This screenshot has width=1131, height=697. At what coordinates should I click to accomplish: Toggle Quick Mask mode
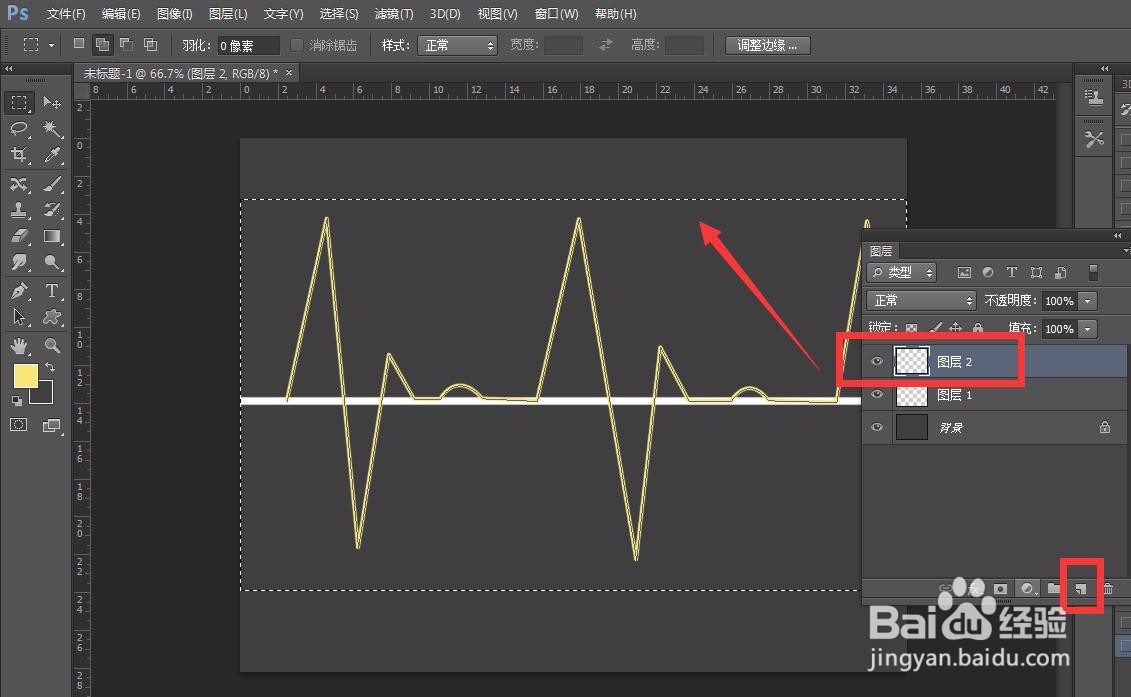coord(19,425)
